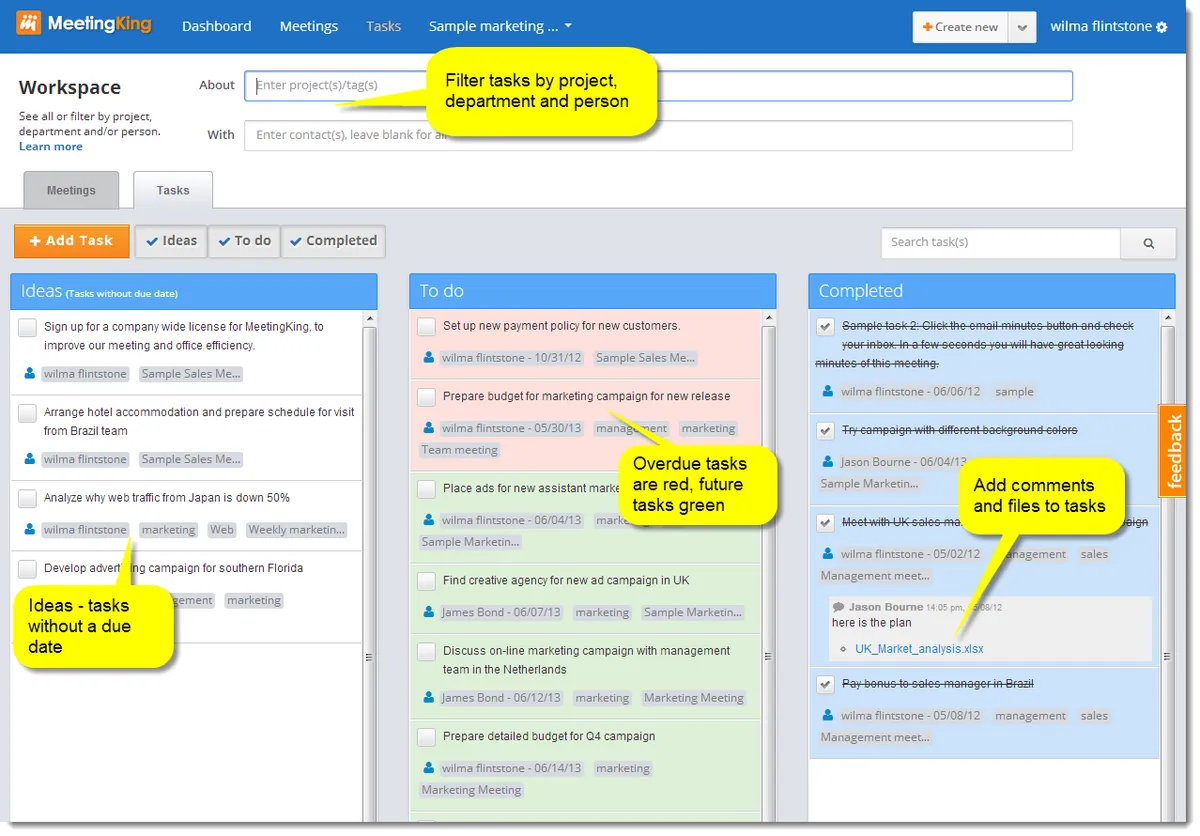Image resolution: width=1200 pixels, height=836 pixels.
Task: Tick checkbox for 'Analyze why web traffic from Japan'
Action: point(27,498)
